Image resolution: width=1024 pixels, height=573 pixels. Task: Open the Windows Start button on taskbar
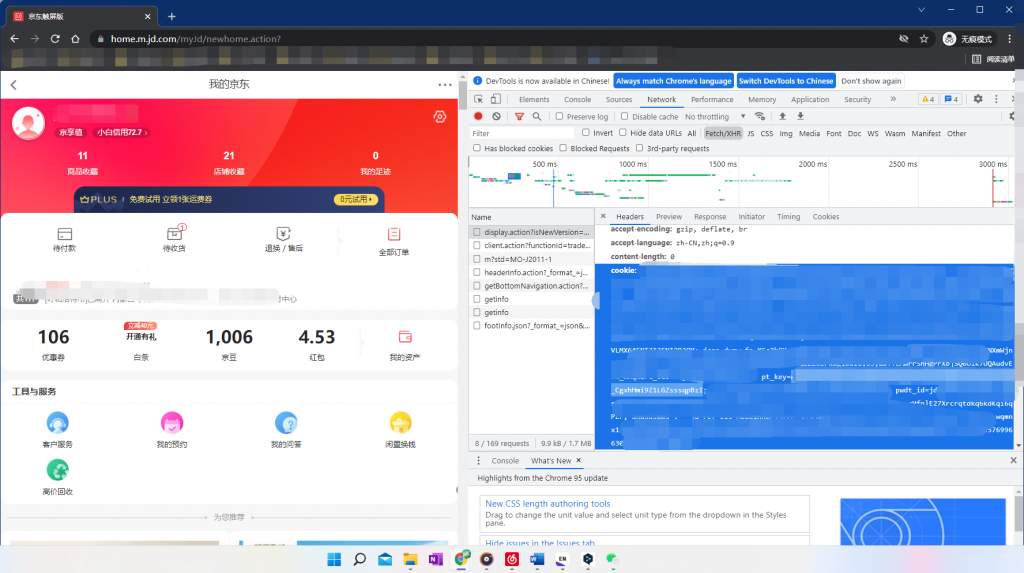coord(334,559)
